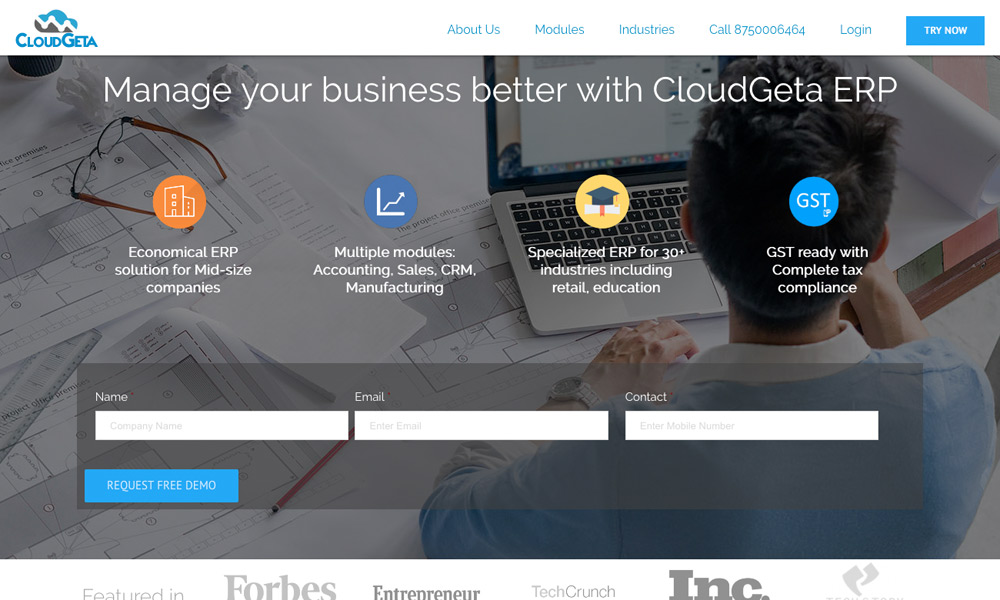Click the TRY NOW button
This screenshot has width=1000, height=600.
pos(945,31)
